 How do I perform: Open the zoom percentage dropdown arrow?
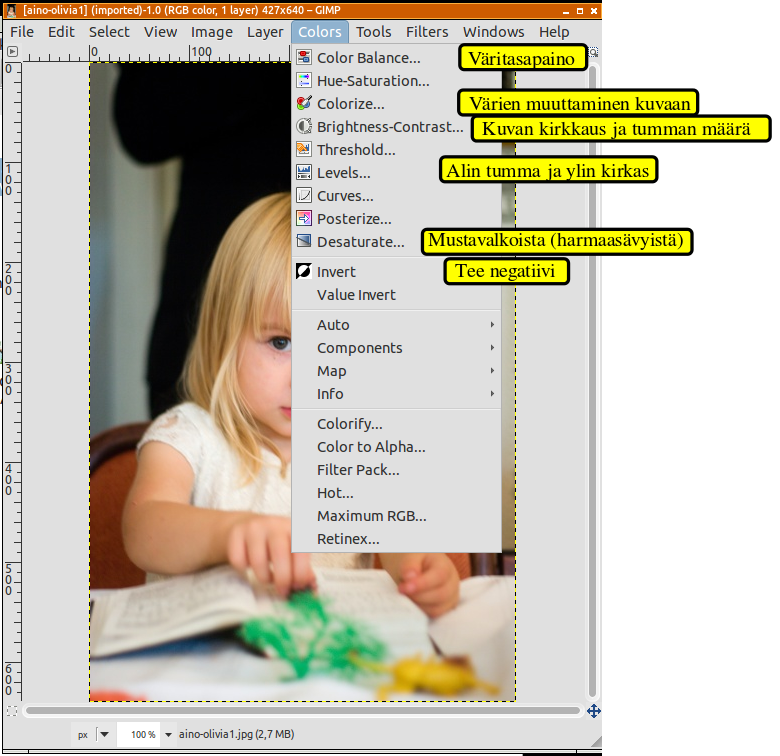click(169, 735)
